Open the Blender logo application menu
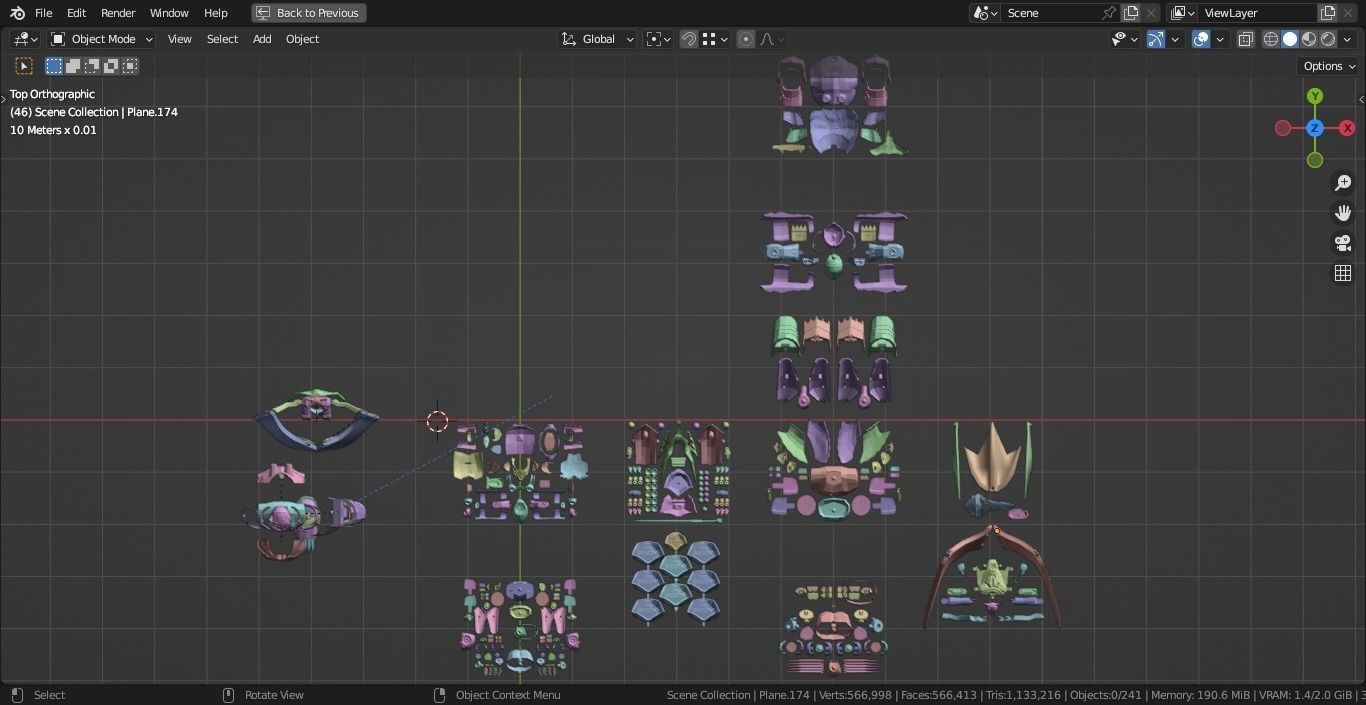Viewport: 1366px width, 705px height. pyautogui.click(x=17, y=13)
